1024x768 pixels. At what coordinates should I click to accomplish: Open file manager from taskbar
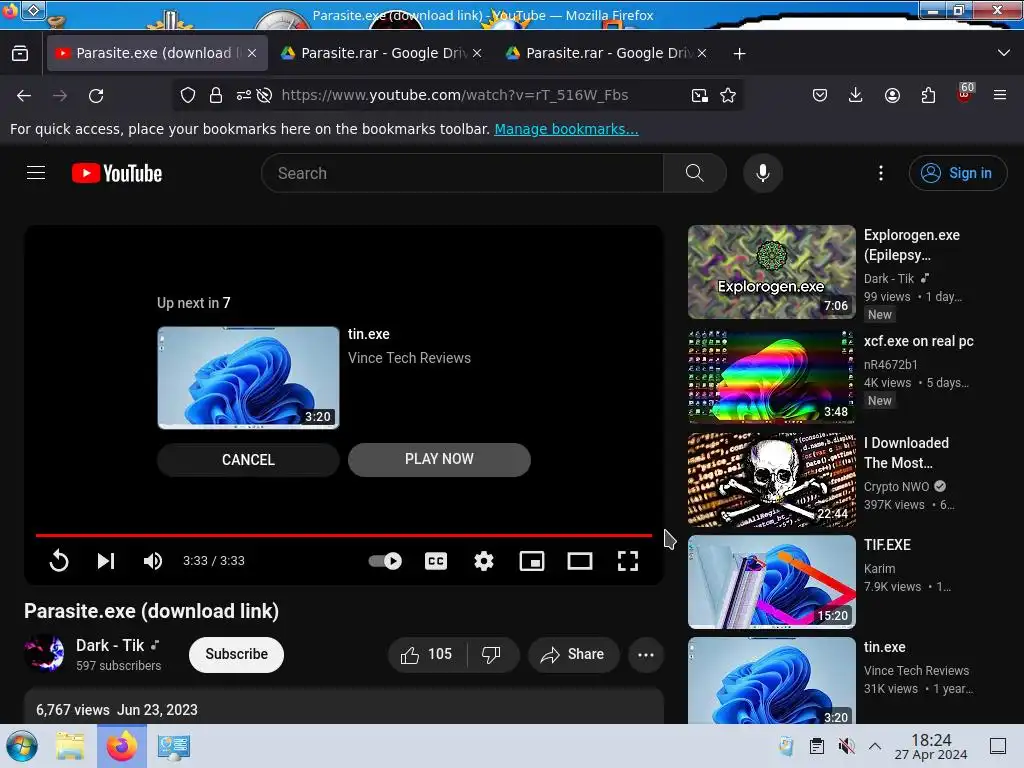pyautogui.click(x=70, y=746)
